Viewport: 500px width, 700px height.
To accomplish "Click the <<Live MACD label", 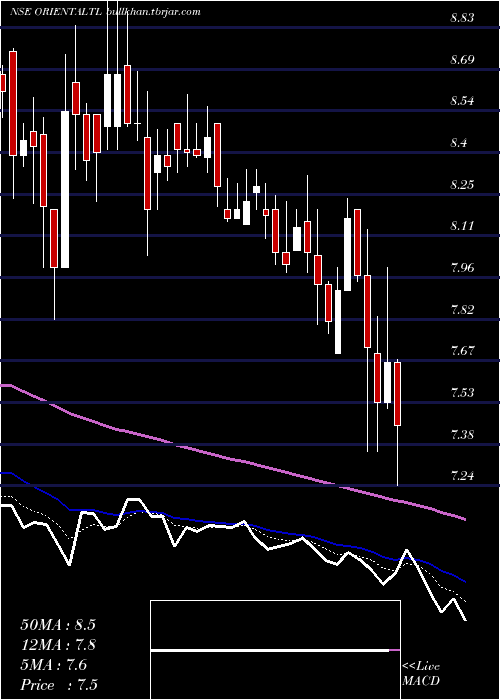I will [x=421, y=673].
